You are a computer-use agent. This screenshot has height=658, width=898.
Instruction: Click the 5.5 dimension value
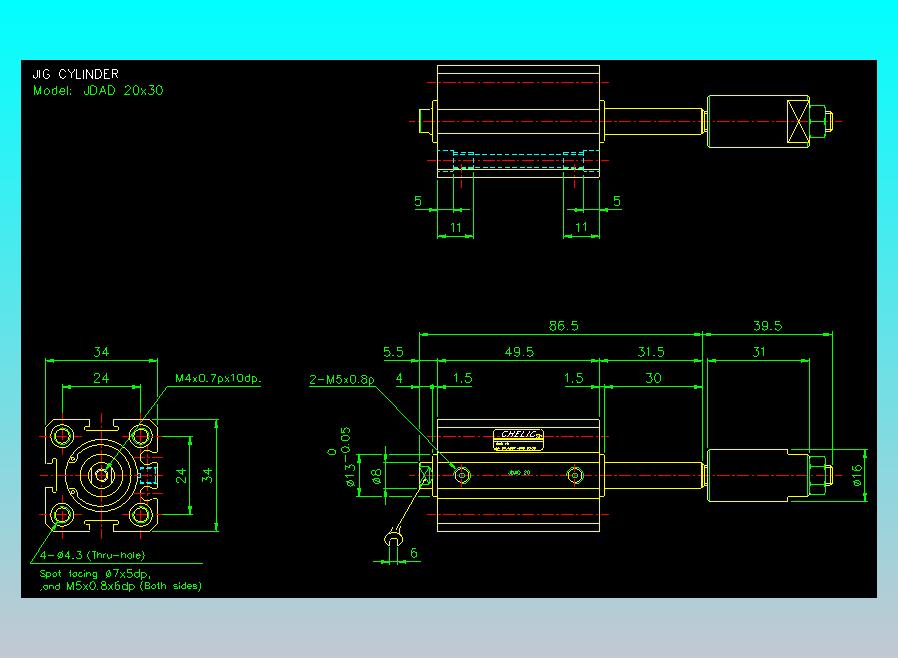[393, 352]
